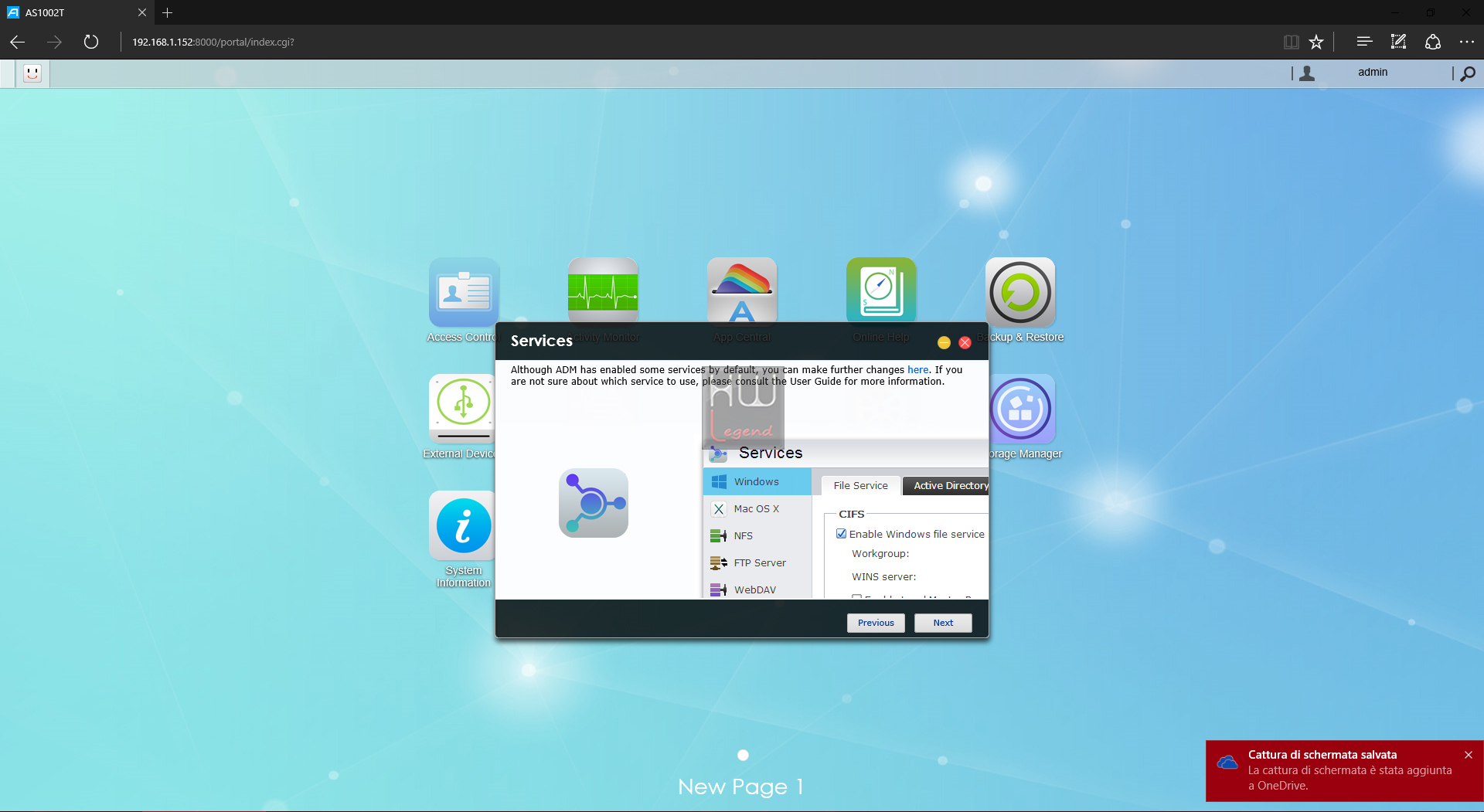This screenshot has height=812, width=1484.
Task: Make a web note
Action: pyautogui.click(x=1398, y=42)
